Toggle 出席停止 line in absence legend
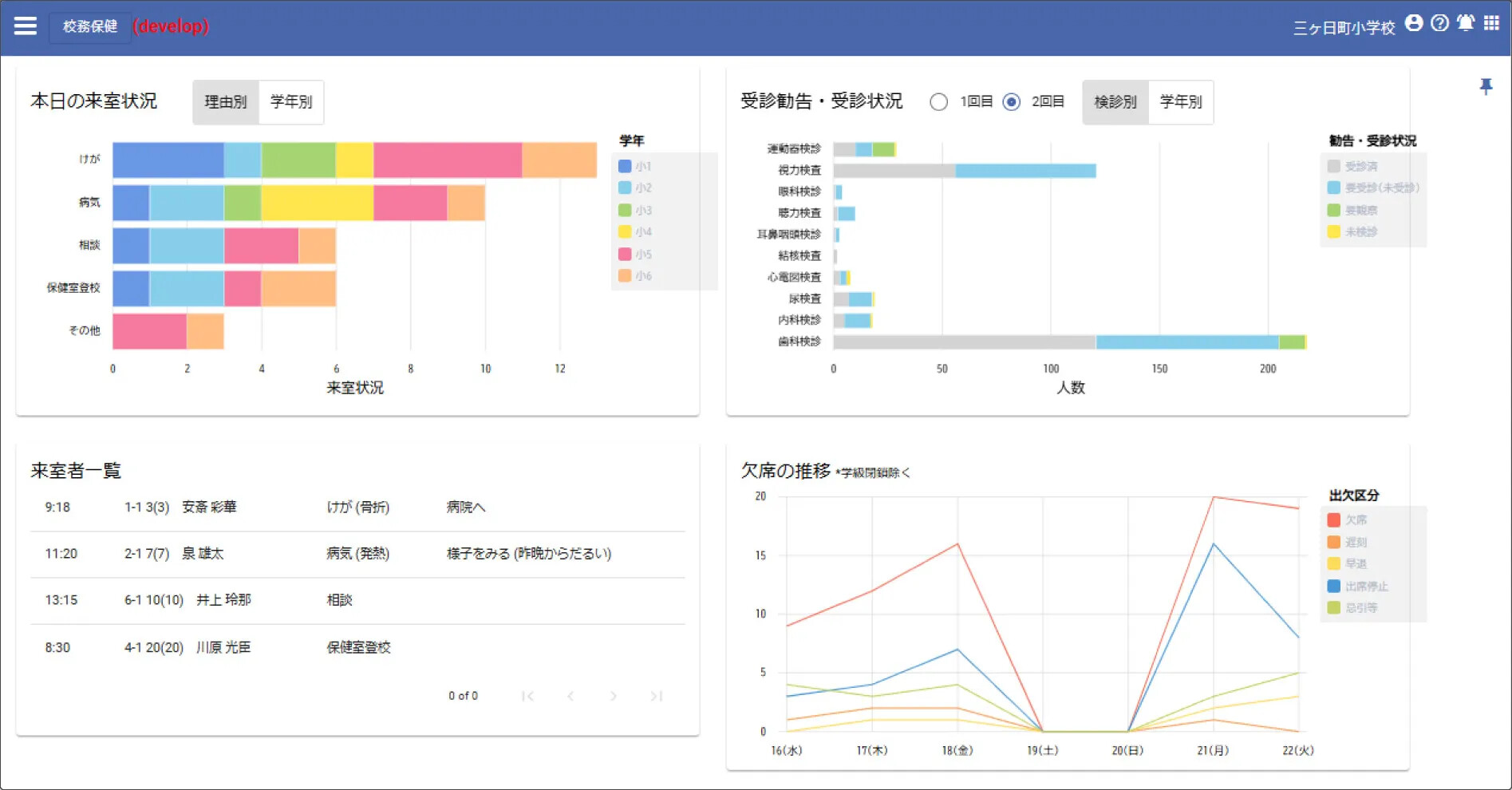The image size is (1512, 790). click(1333, 587)
